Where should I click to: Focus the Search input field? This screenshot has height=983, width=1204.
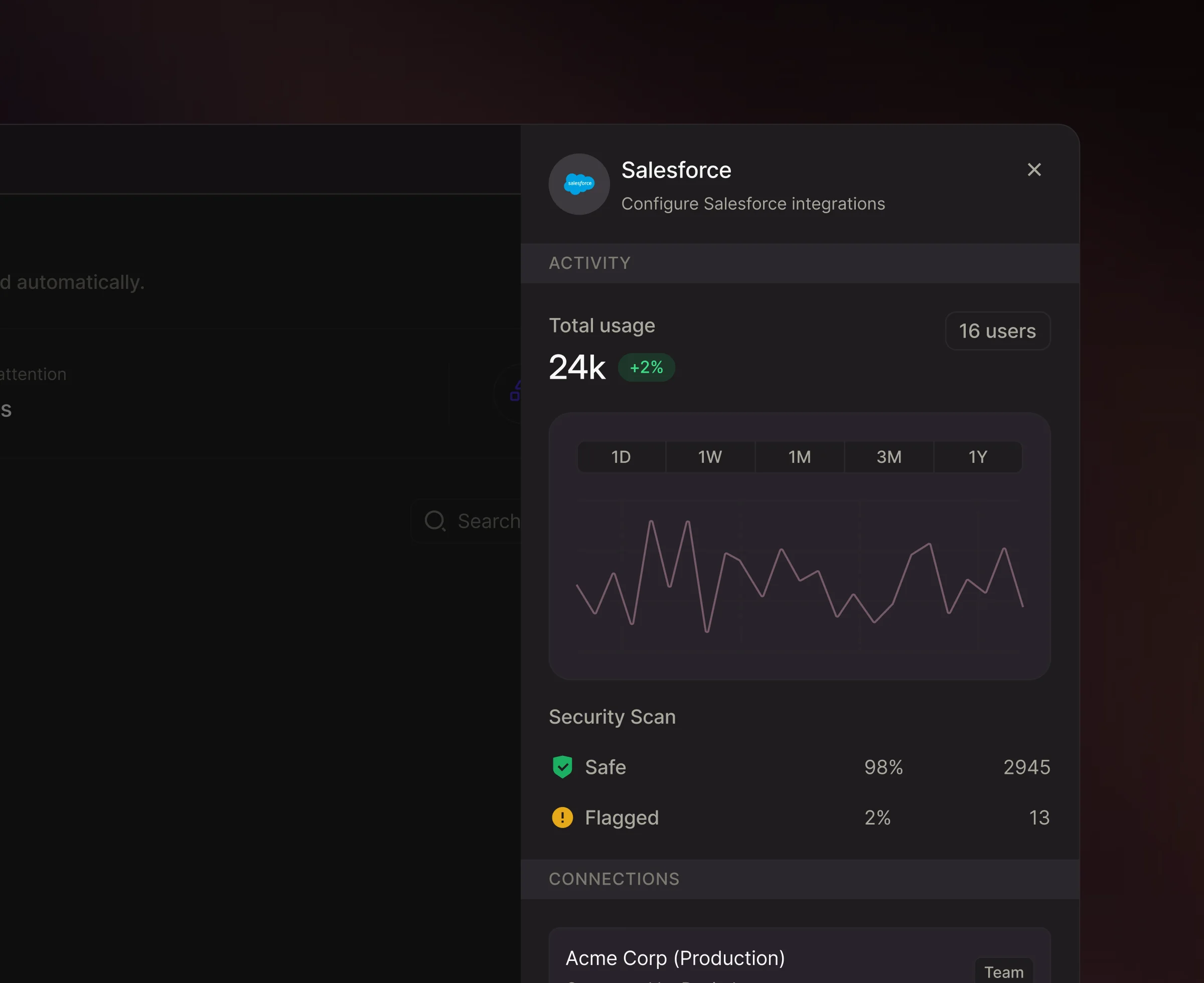point(488,521)
